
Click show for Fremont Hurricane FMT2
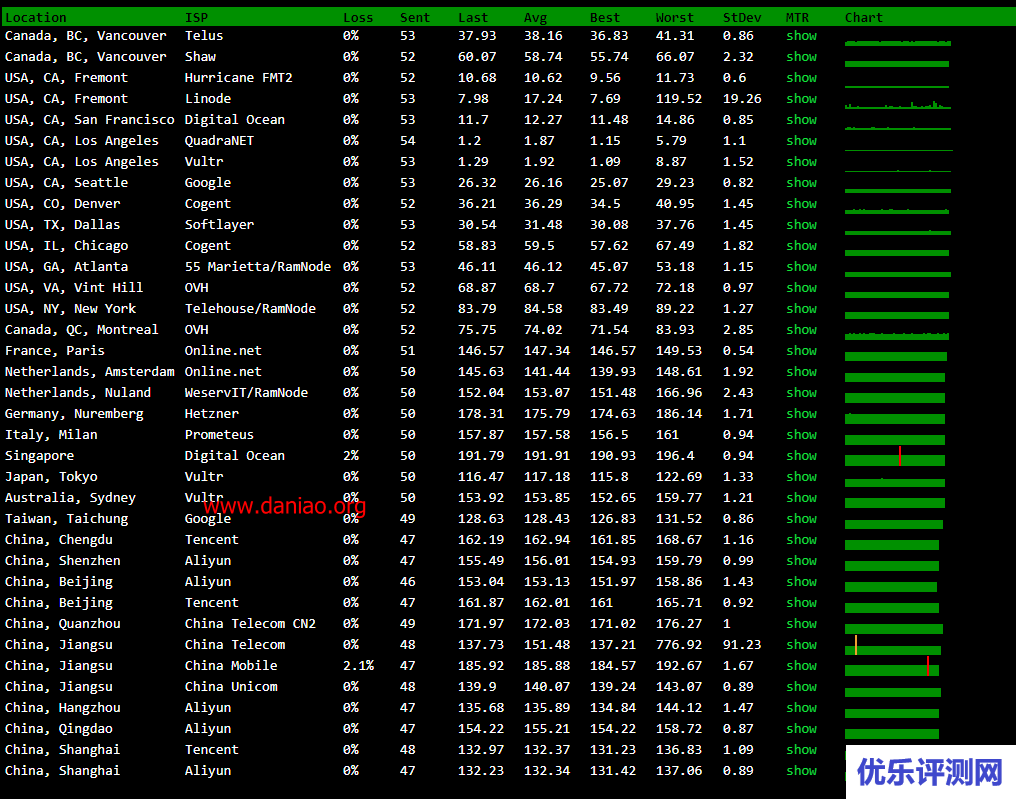point(802,78)
